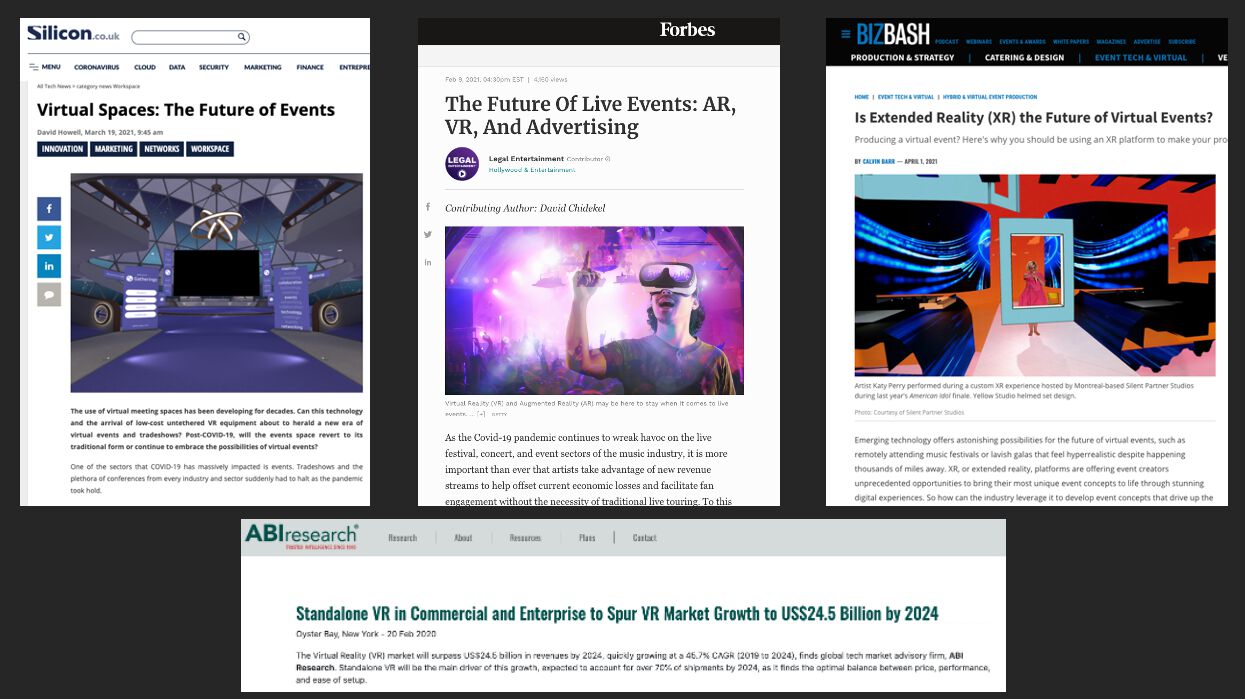Viewport: 1245px width, 699px height.
Task: Click Forbes article's Facebook share icon
Action: [x=428, y=207]
